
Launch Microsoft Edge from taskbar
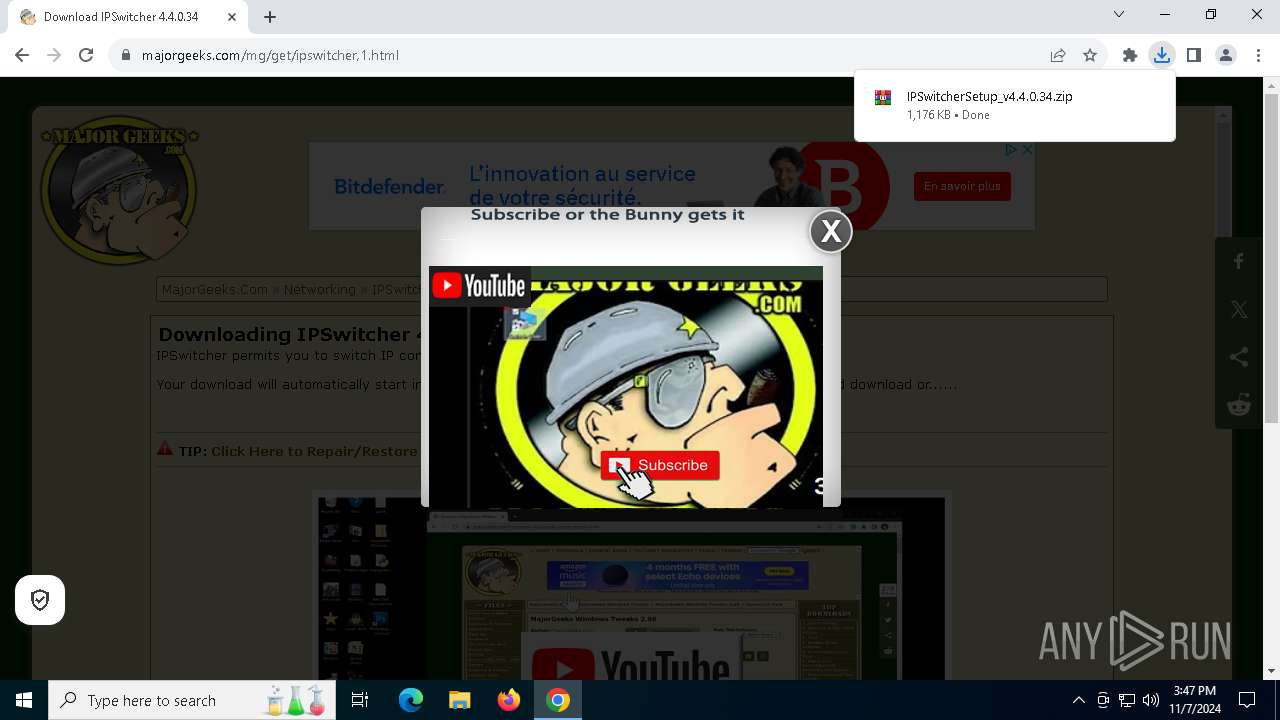[411, 700]
